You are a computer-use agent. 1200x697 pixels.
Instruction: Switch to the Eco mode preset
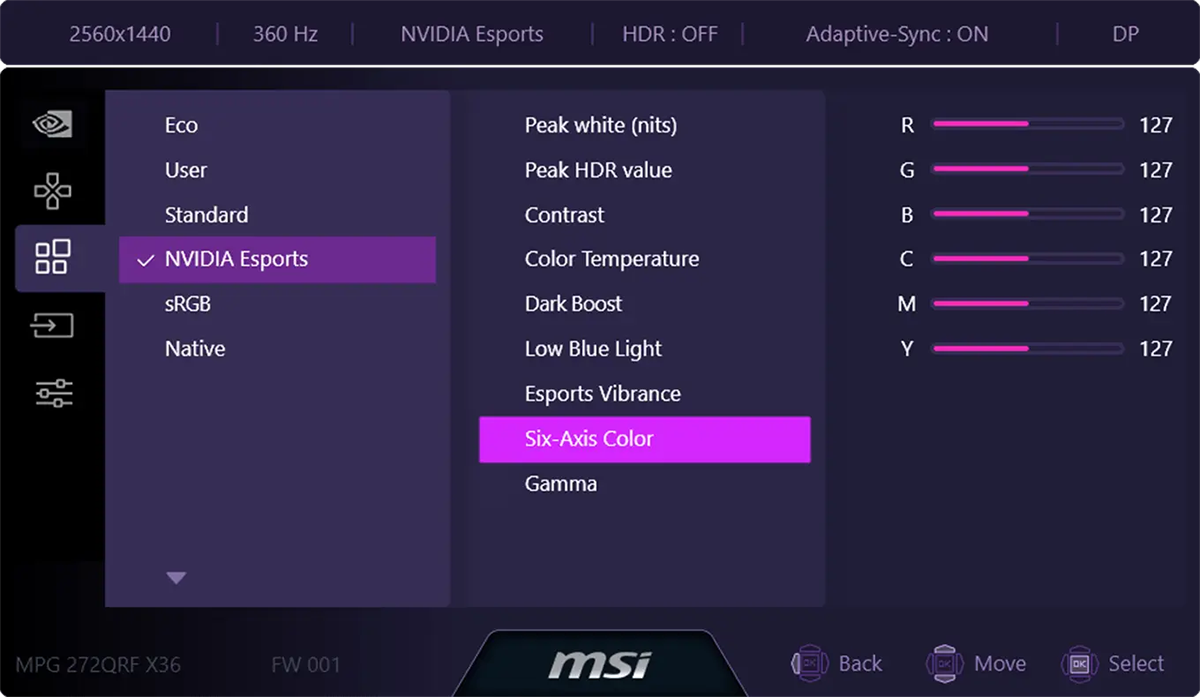click(181, 125)
